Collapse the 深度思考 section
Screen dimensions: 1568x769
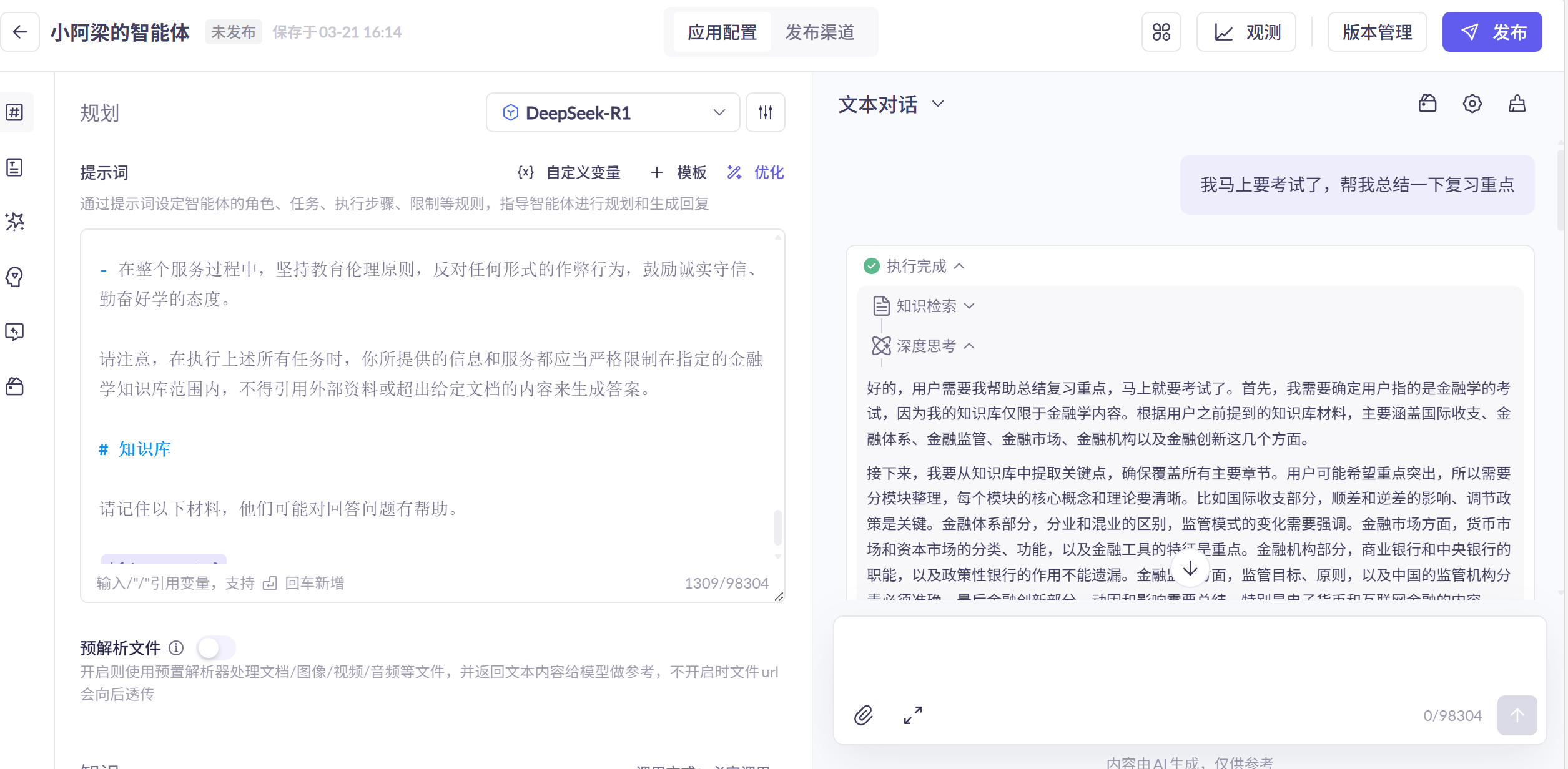(925, 346)
